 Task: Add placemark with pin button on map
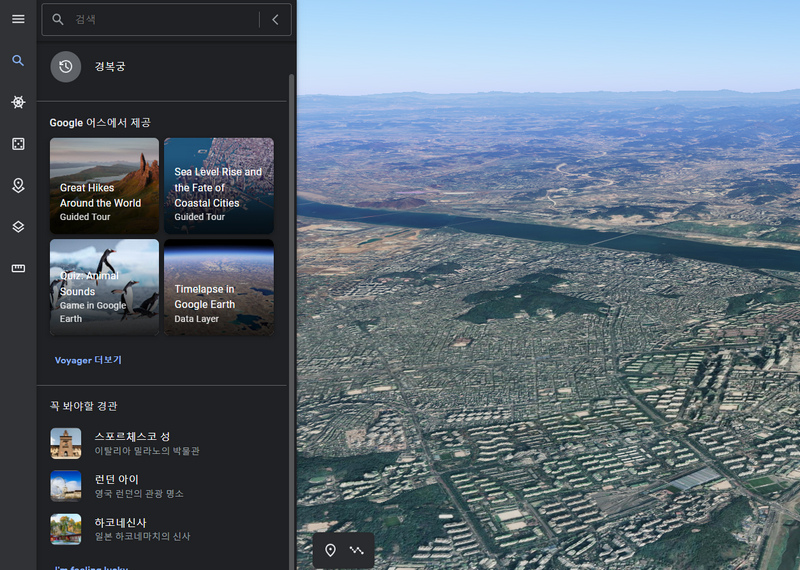click(331, 550)
